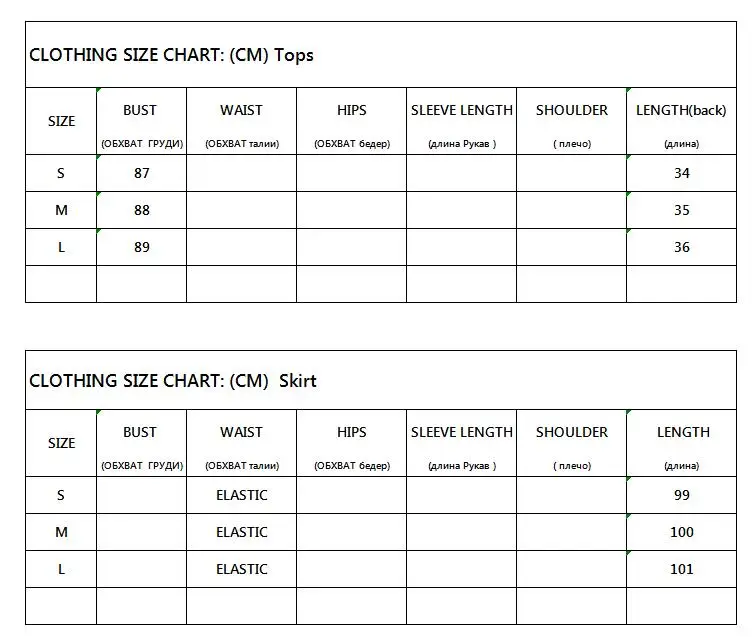Select back length value 34
753x637 pixels.
(681, 173)
